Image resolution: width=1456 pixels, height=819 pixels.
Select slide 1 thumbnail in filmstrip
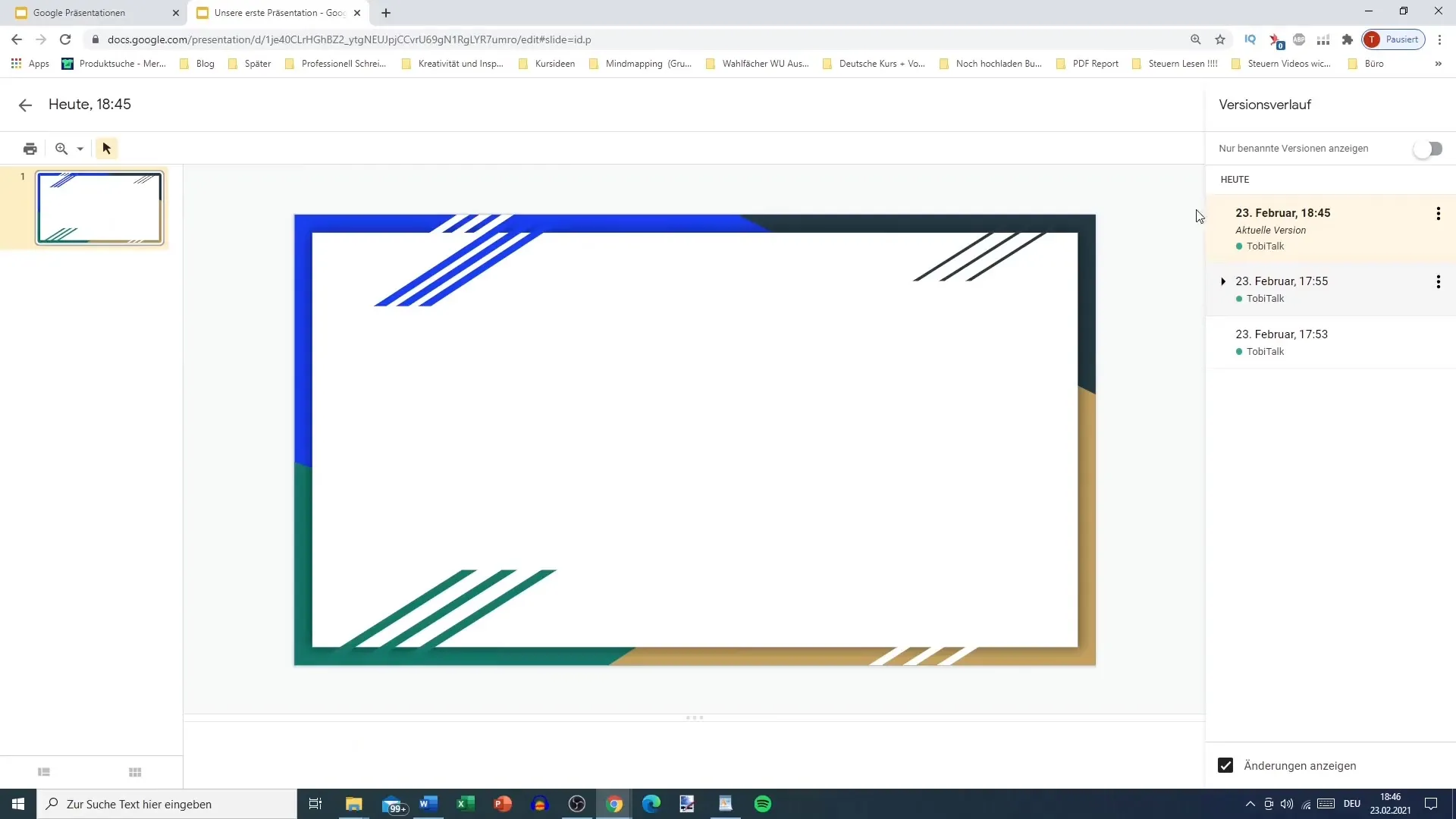click(99, 209)
